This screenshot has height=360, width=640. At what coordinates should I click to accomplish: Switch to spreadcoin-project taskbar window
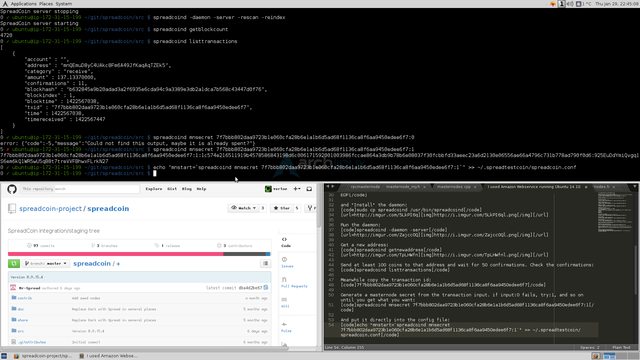pos(42,356)
